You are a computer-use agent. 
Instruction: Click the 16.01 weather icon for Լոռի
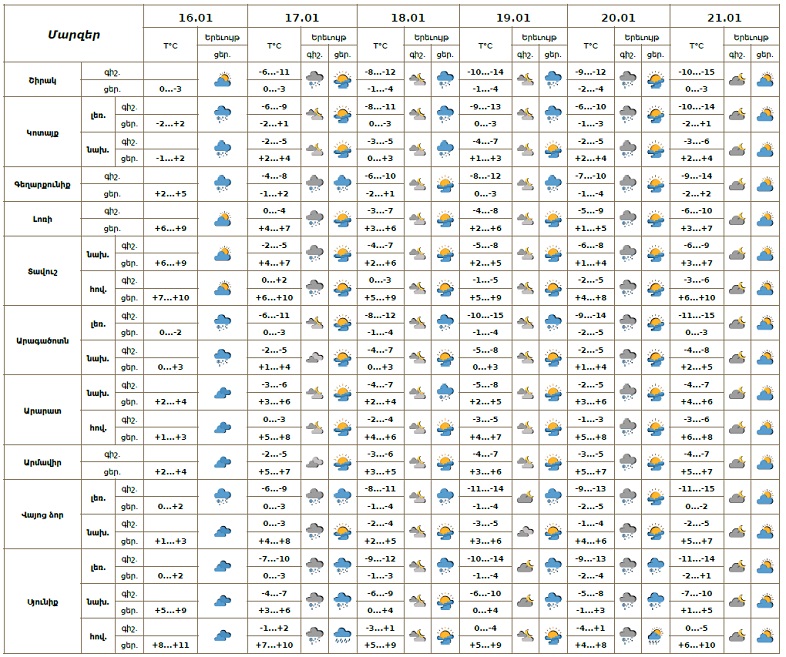click(222, 219)
